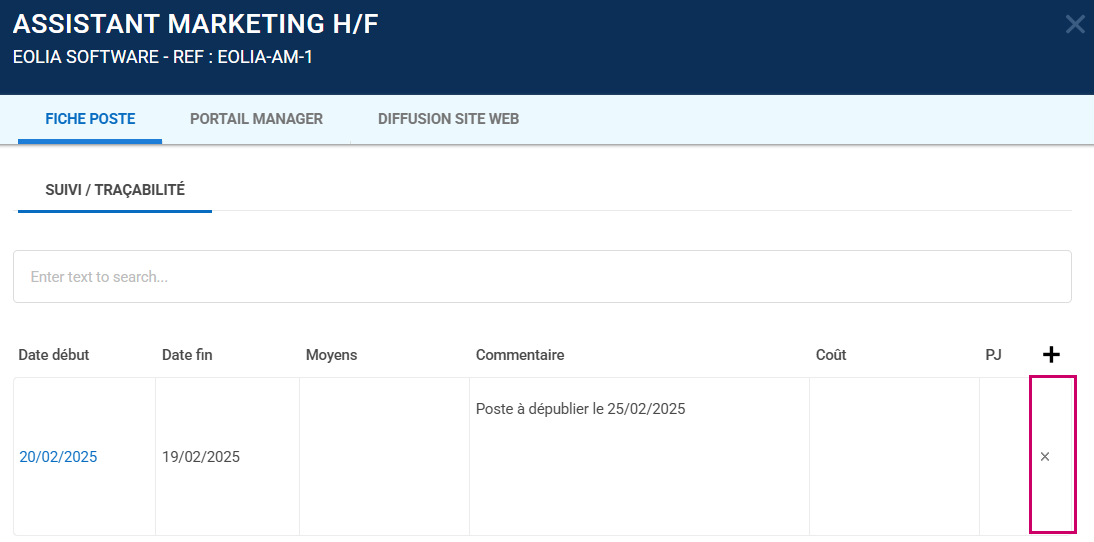The height and width of the screenshot is (542, 1094).
Task: Click the 'Poste à dépublier' comment cell
Action: [581, 409]
